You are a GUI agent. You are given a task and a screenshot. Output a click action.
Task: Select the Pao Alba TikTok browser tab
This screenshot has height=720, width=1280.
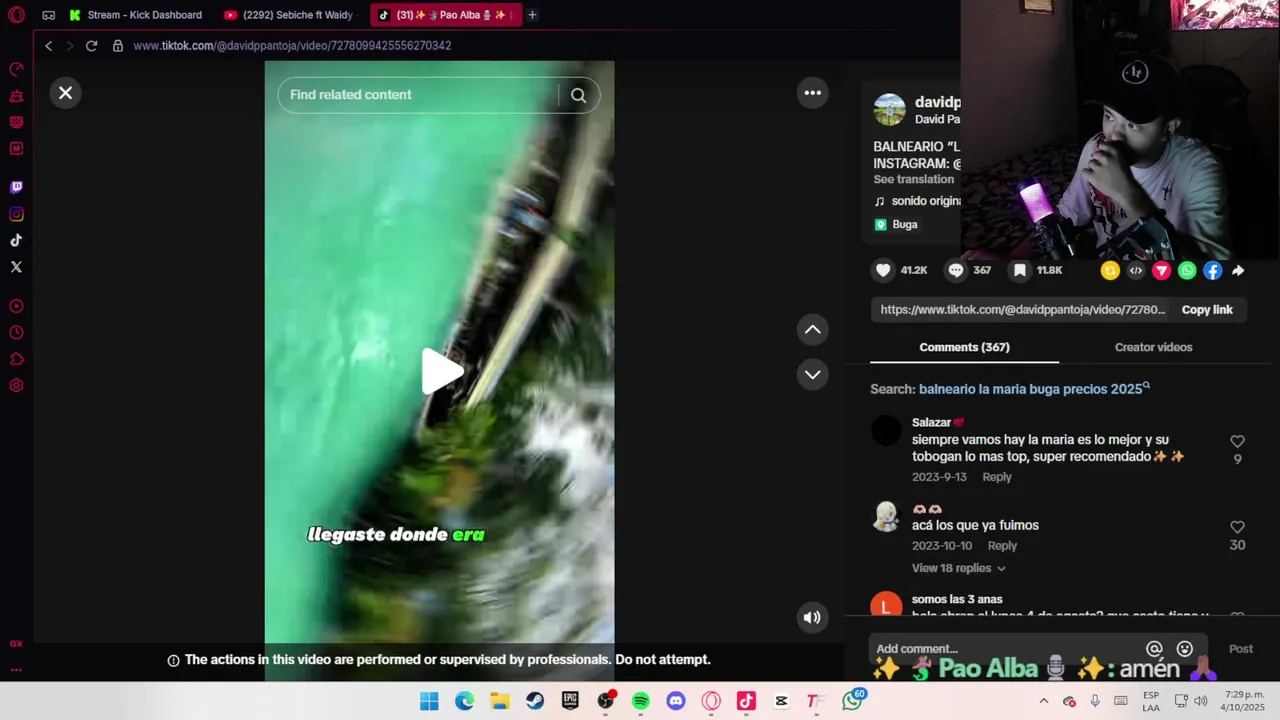pyautogui.click(x=445, y=15)
